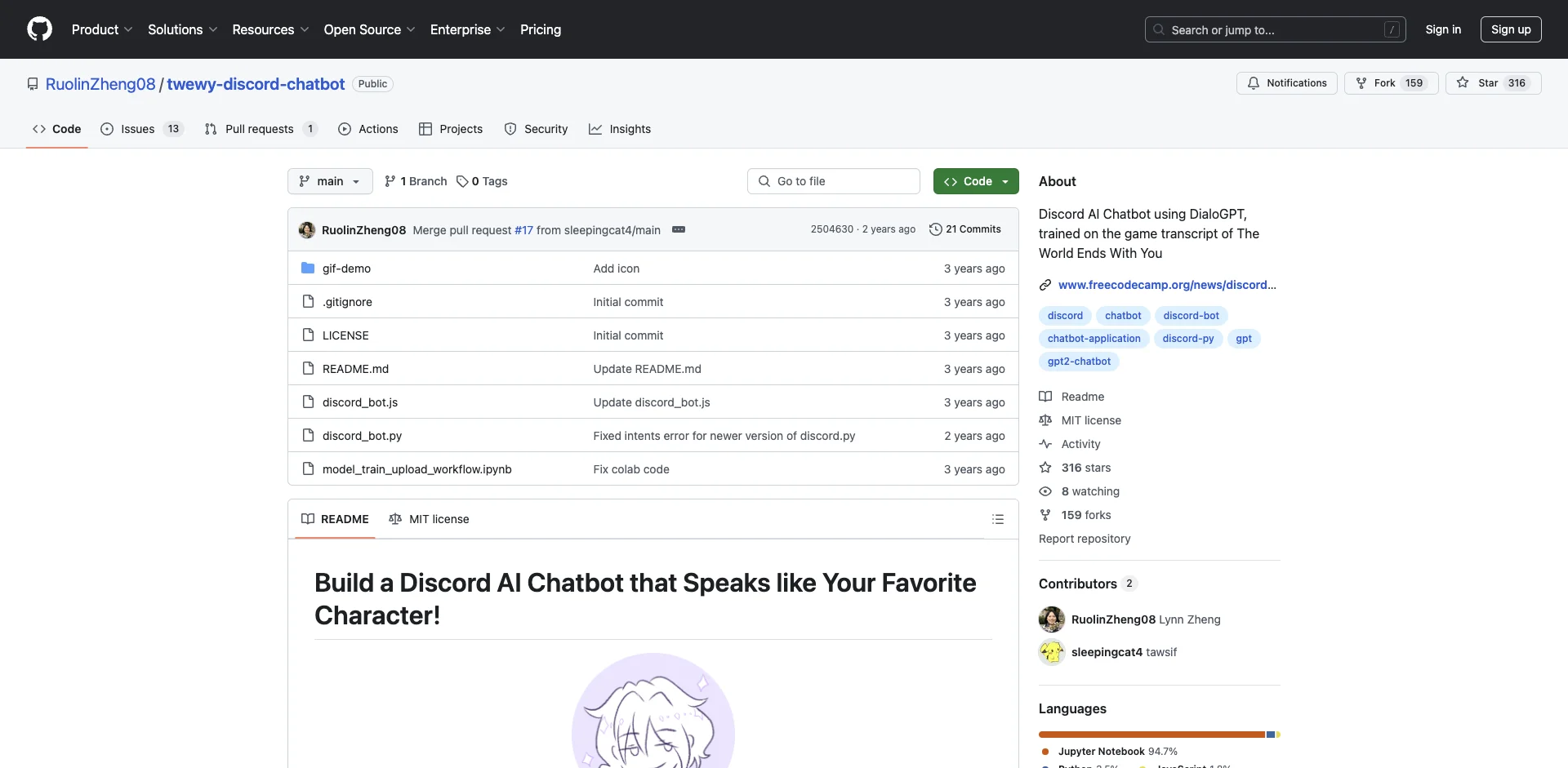Expand commit message ellipsis button
The image size is (1568, 768).
point(679,229)
